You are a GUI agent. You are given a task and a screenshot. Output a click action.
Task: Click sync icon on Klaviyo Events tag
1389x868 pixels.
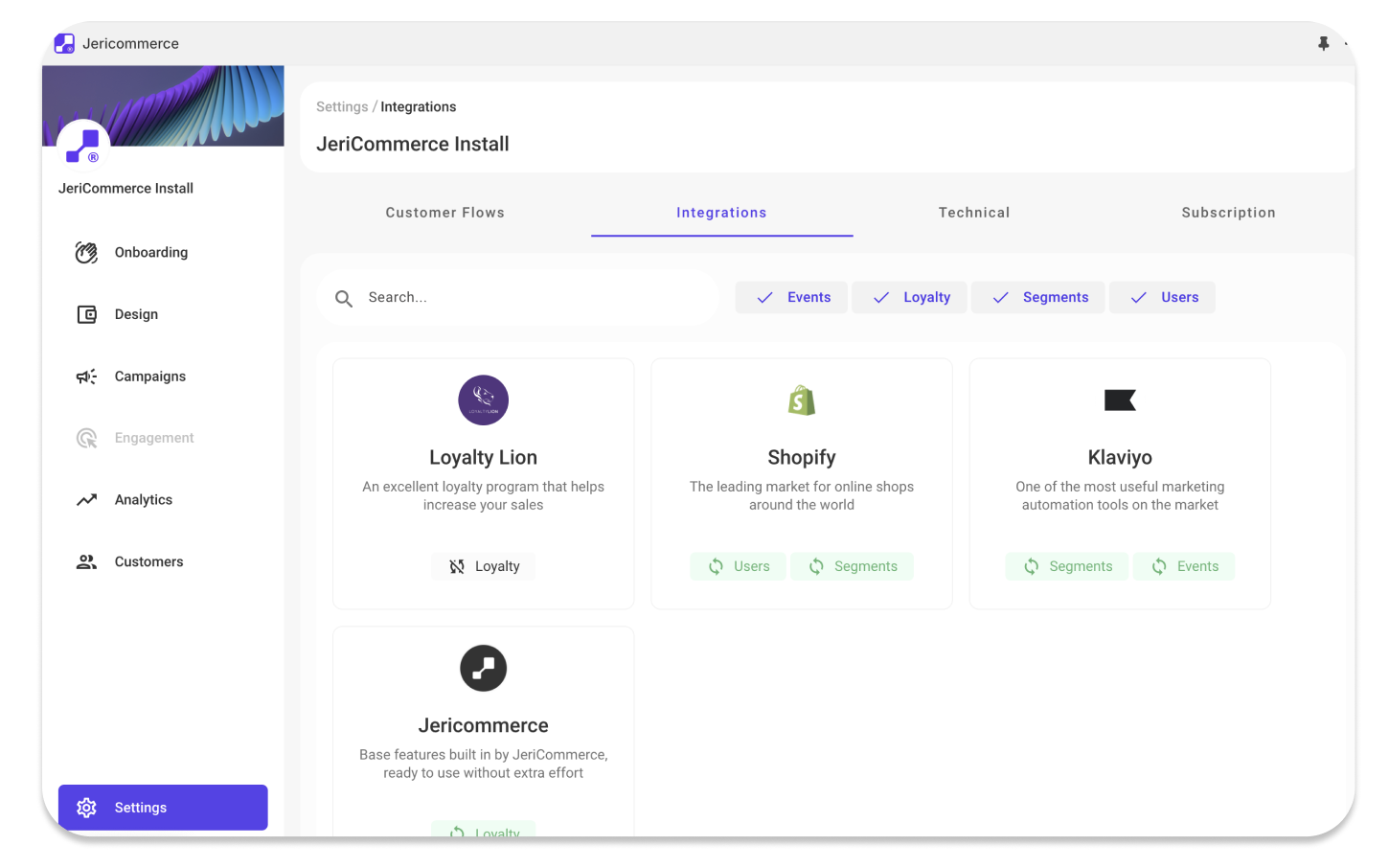[1159, 566]
